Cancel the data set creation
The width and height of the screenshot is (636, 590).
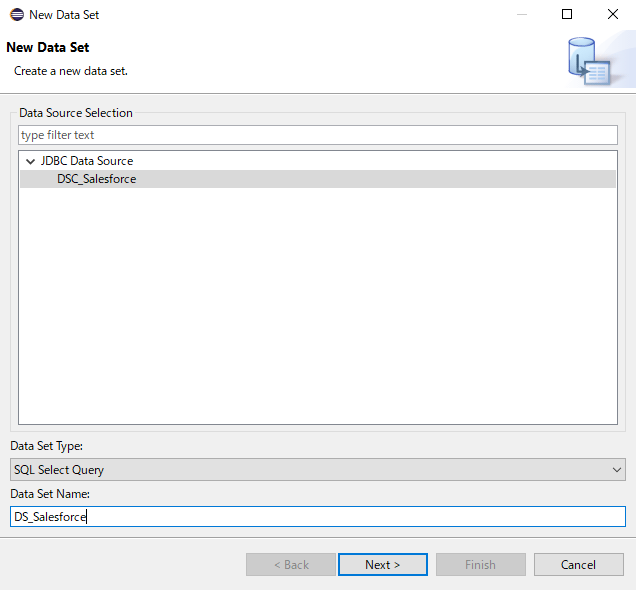[x=578, y=564]
